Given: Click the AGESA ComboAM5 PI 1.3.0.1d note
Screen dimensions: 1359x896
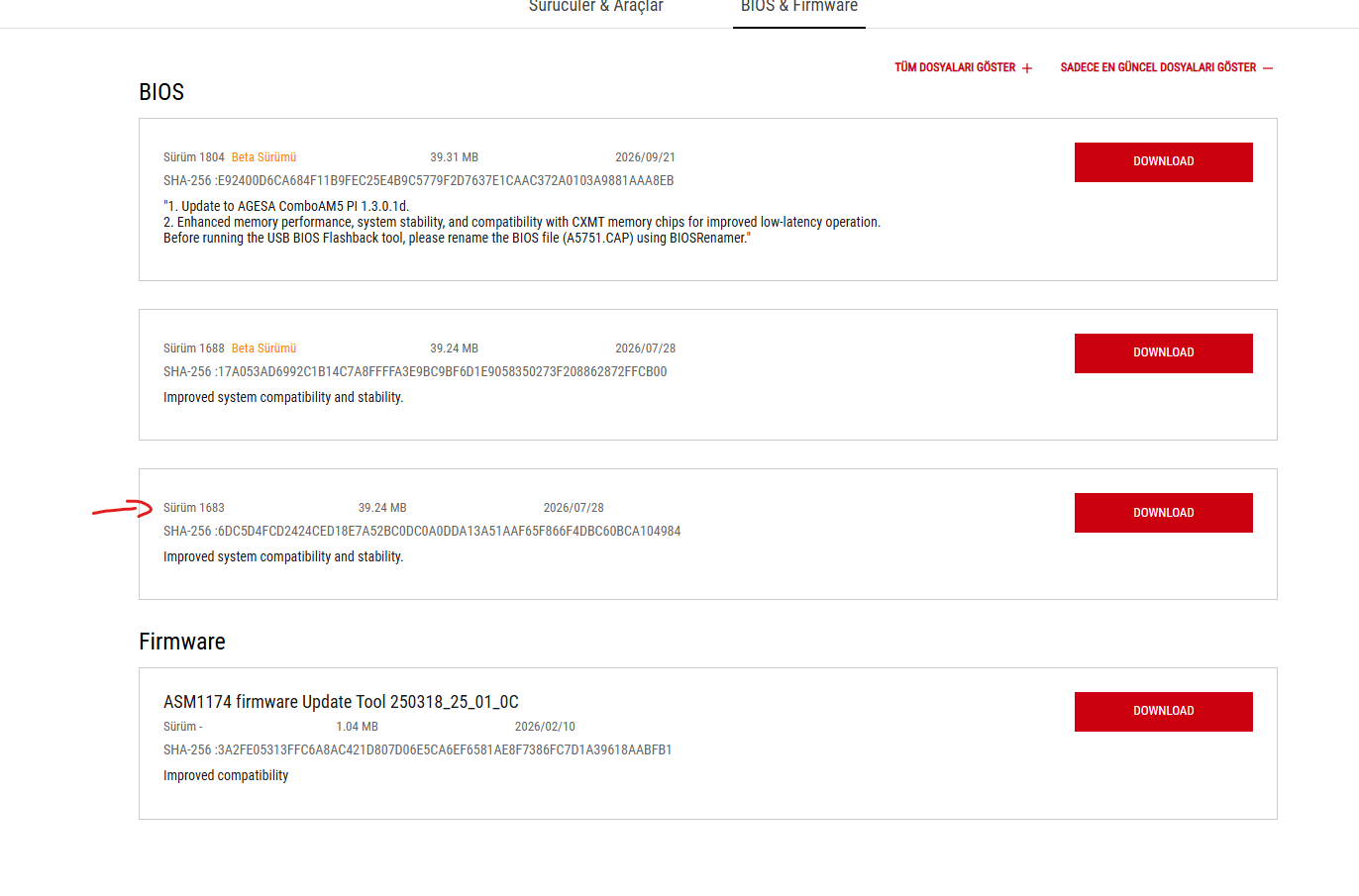Looking at the screenshot, I should (286, 206).
